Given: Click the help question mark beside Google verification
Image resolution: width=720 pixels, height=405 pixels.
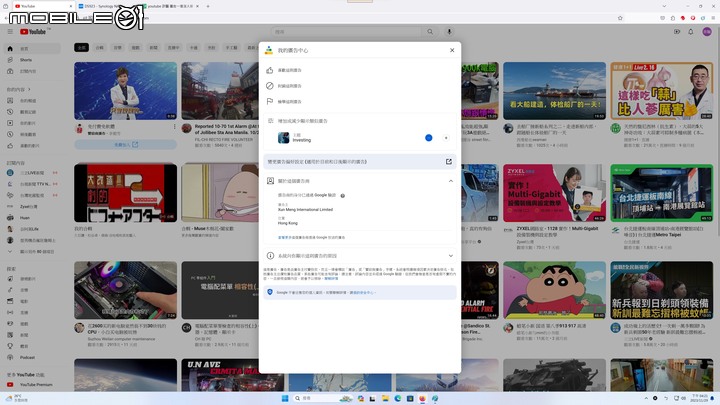Looking at the screenshot, I should (x=343, y=196).
